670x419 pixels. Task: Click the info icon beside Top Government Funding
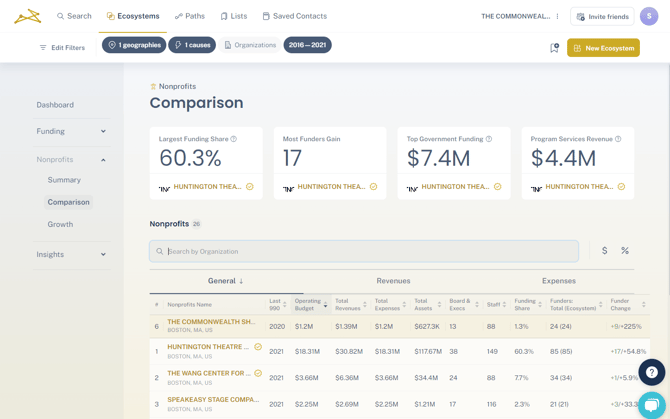(489, 139)
